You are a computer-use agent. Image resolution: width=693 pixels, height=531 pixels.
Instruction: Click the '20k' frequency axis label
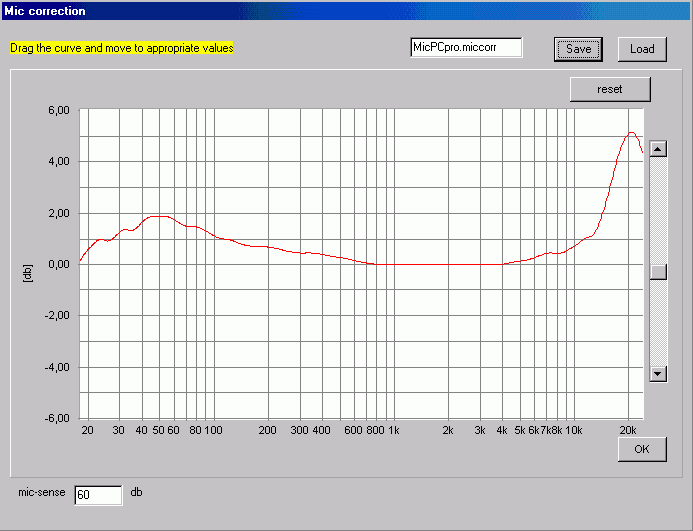[628, 430]
